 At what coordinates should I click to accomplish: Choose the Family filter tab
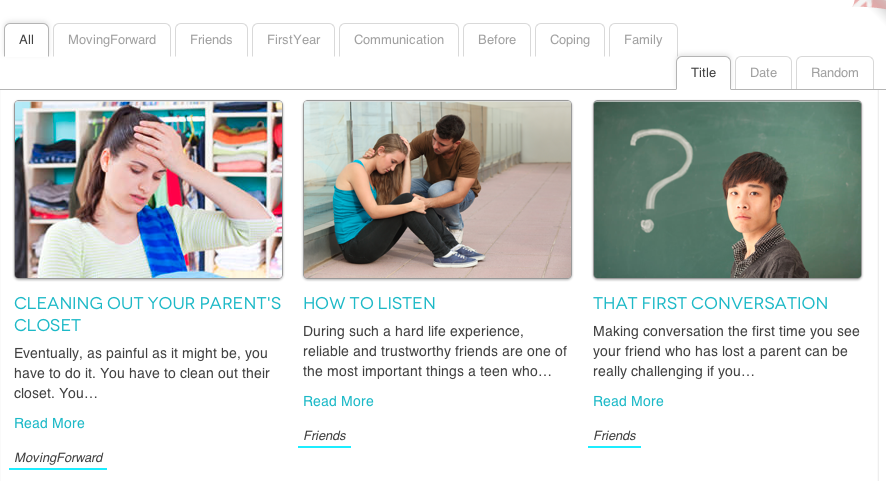[643, 40]
